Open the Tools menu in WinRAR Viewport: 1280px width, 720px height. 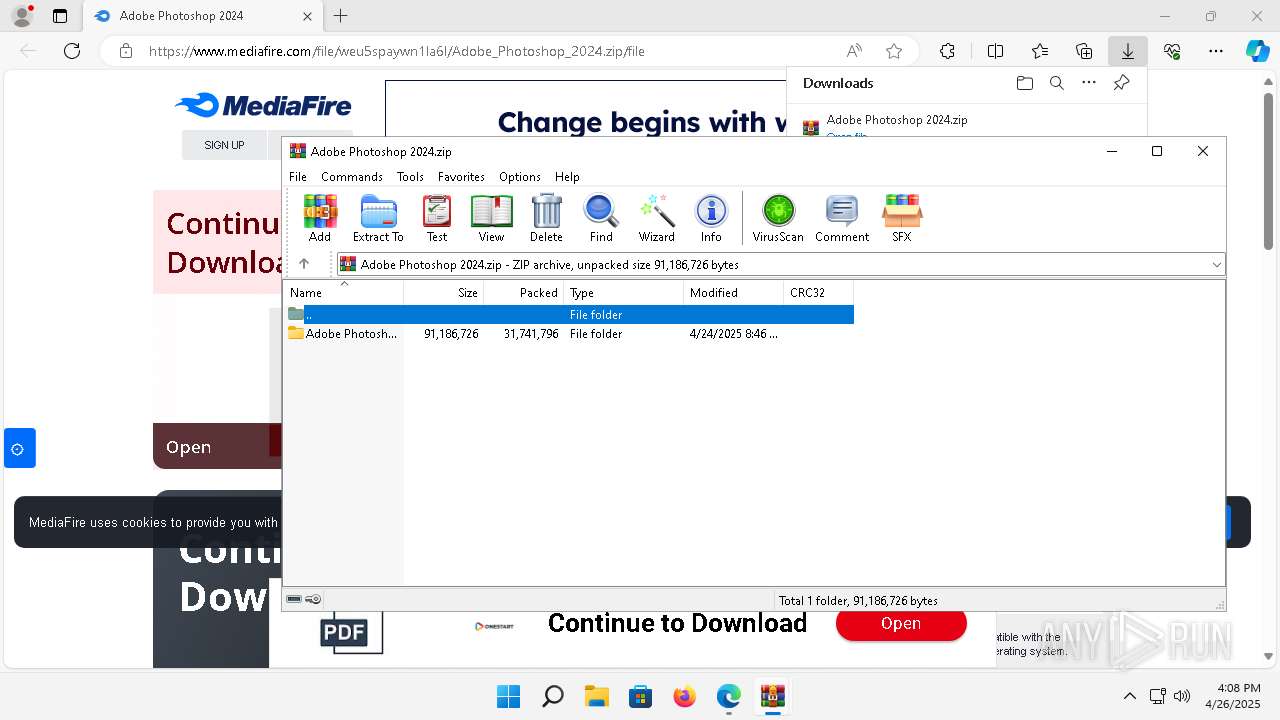tap(410, 176)
